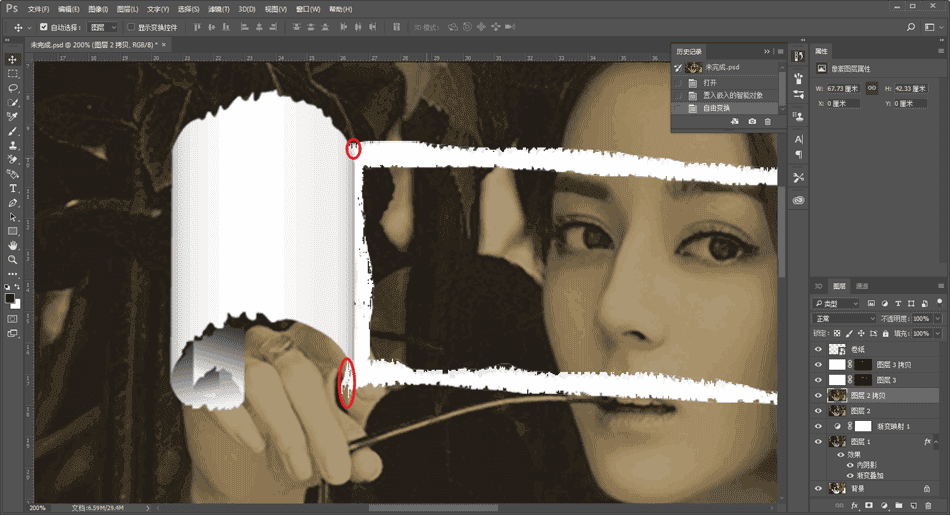Hide the 卷纸 layer
This screenshot has width=950, height=515.
tap(818, 350)
